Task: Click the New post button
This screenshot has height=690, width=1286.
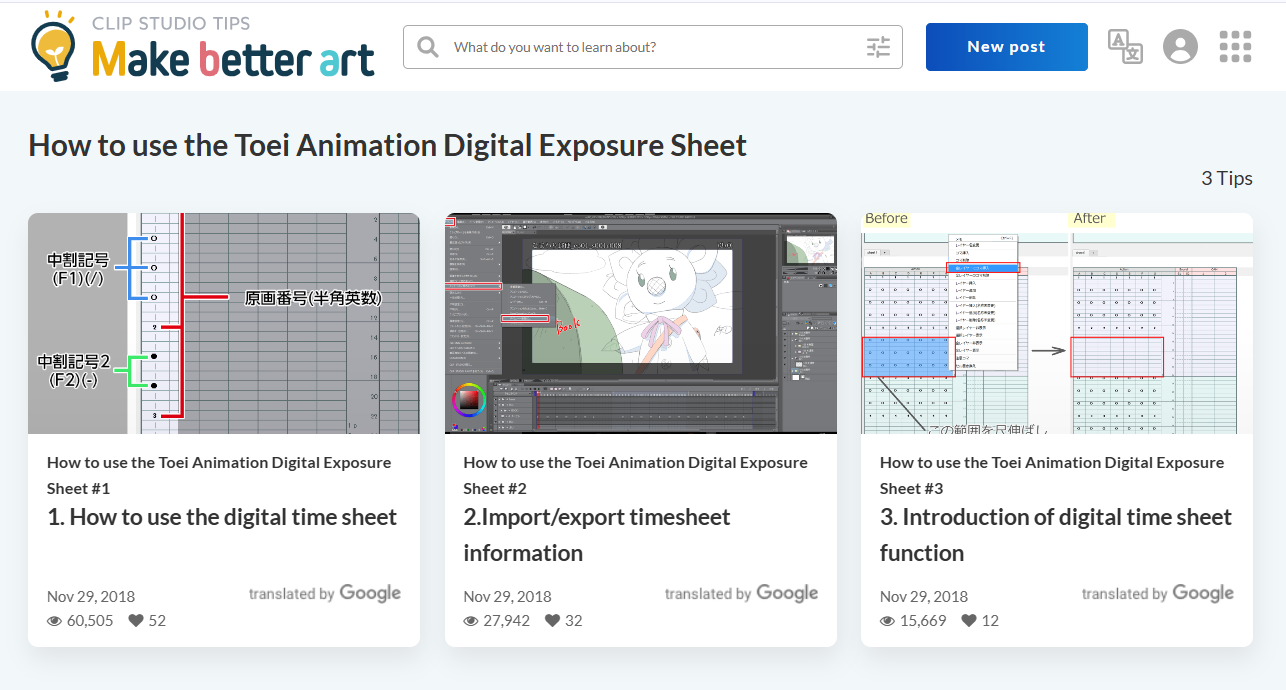Action: coord(1007,47)
